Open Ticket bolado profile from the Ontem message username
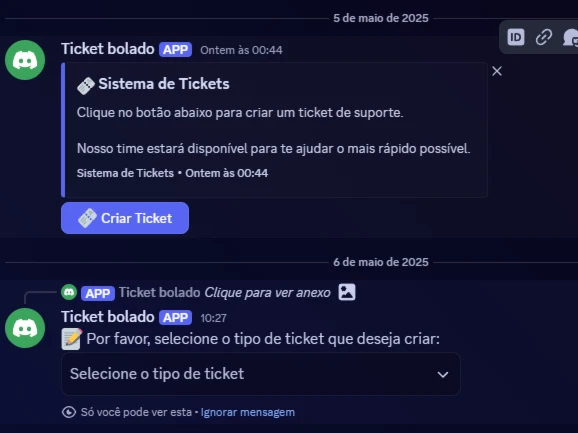 tap(108, 49)
